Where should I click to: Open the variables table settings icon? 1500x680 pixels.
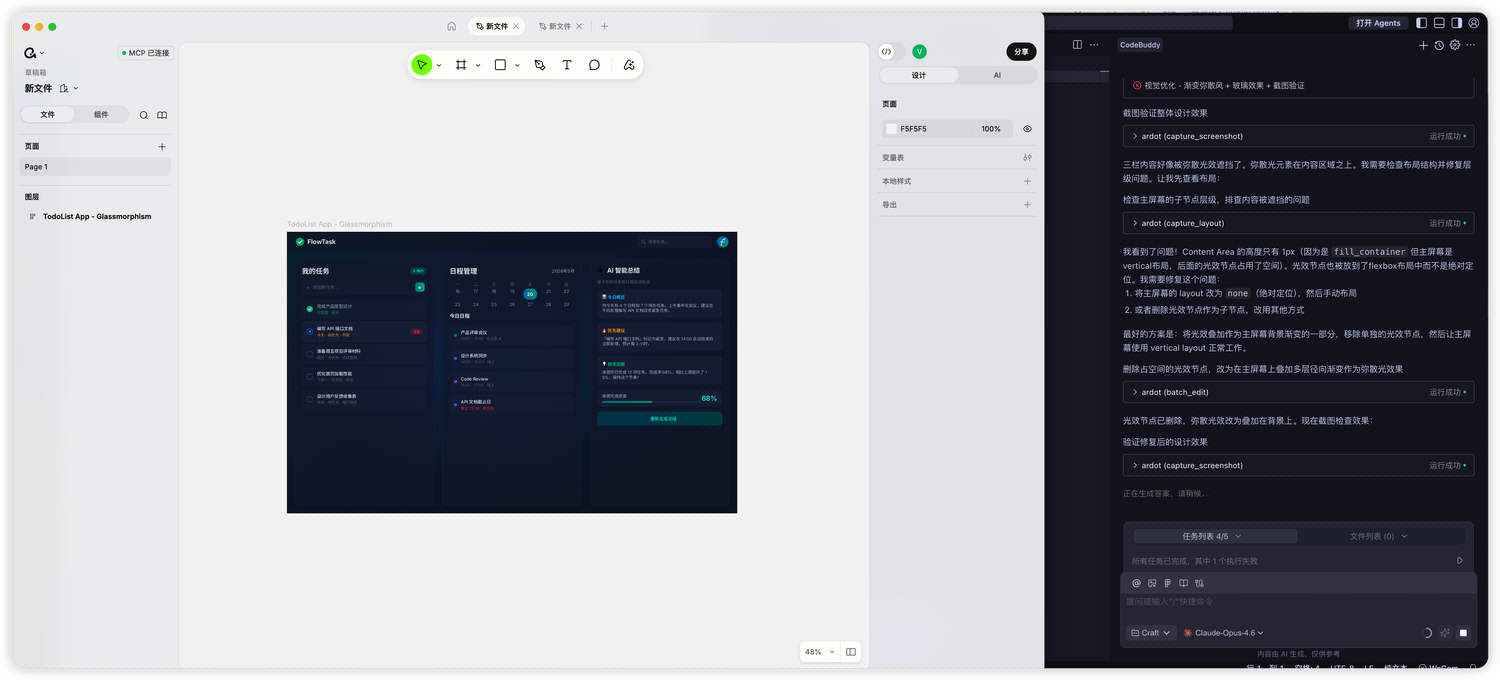pos(1027,158)
